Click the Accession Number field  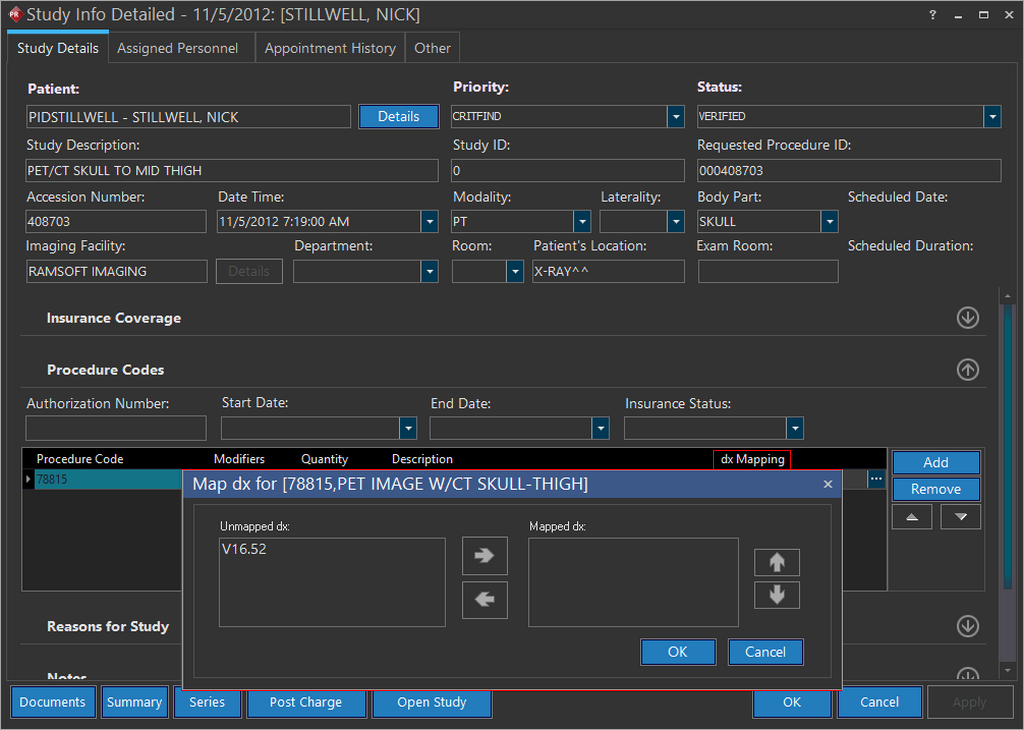[x=116, y=222]
